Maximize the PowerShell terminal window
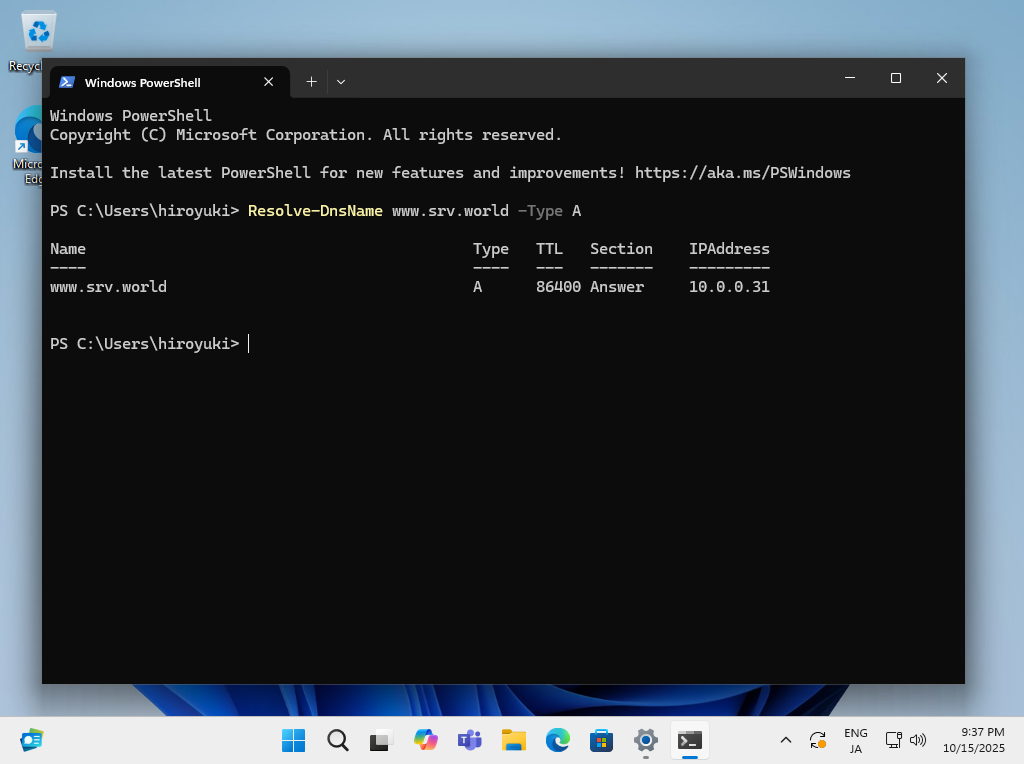Screen dimensions: 1024x764 [896, 78]
